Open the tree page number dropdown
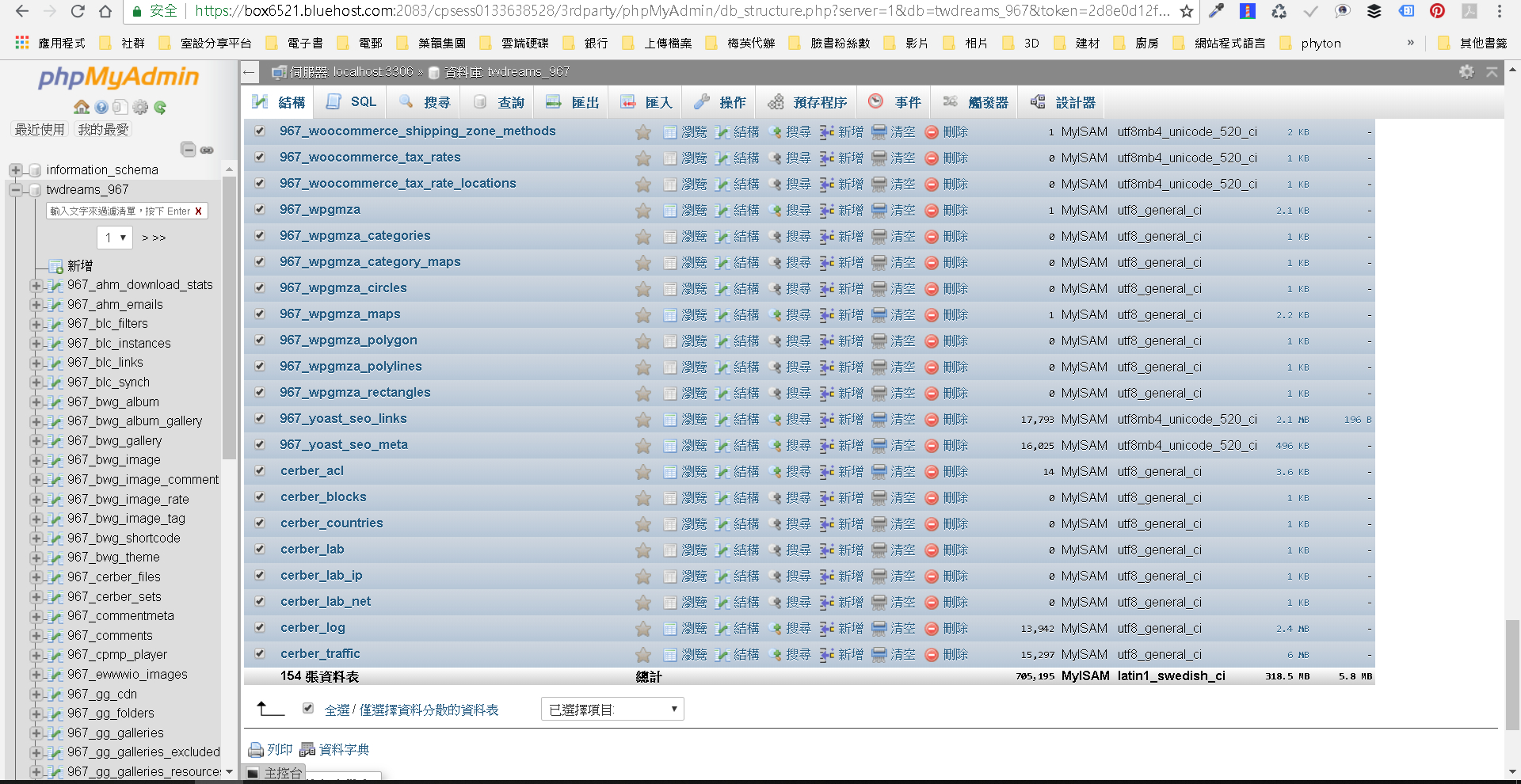The image size is (1521, 784). tap(115, 238)
